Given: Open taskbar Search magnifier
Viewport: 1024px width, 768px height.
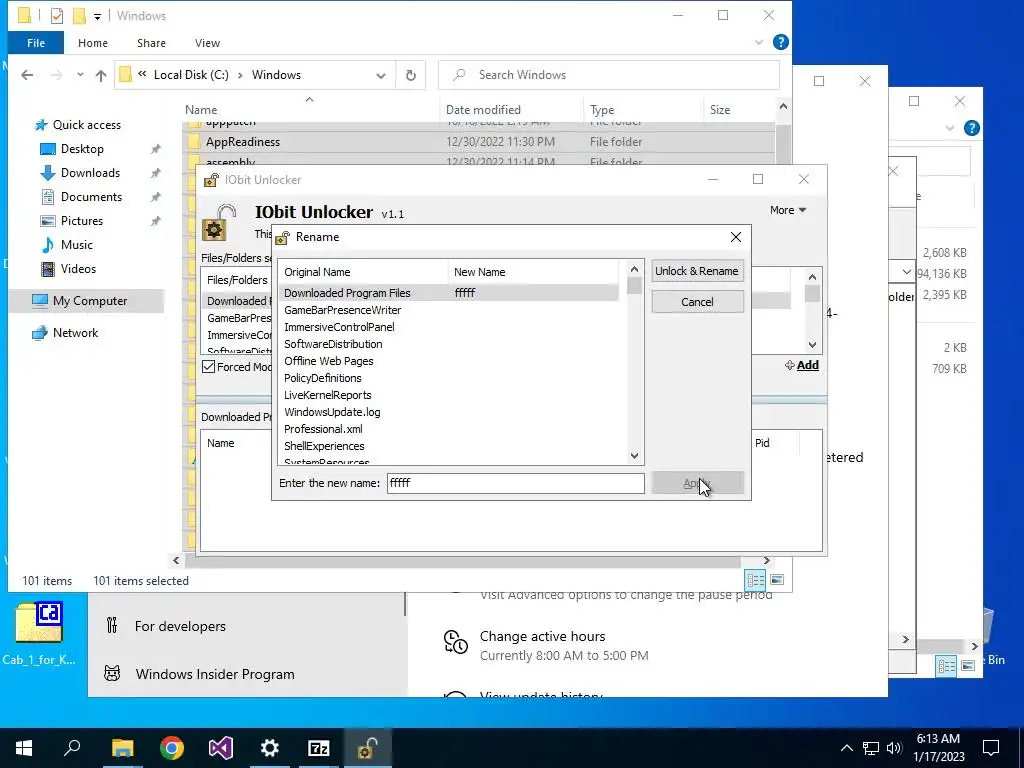Looking at the screenshot, I should [72, 748].
